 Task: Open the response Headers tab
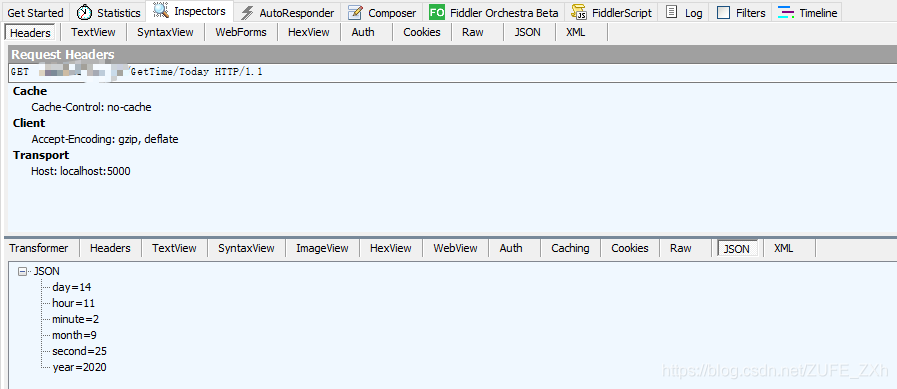[110, 248]
